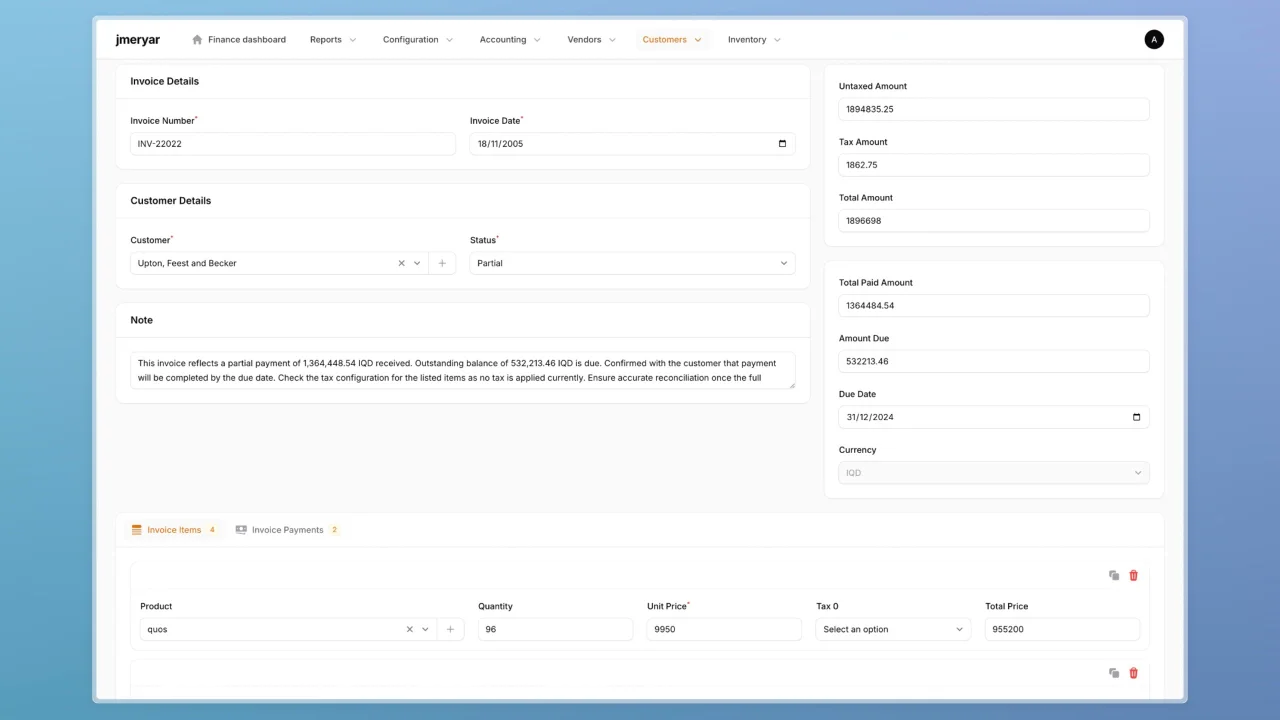
Task: Open the calendar picker for Invoice Date
Action: pyautogui.click(x=781, y=143)
